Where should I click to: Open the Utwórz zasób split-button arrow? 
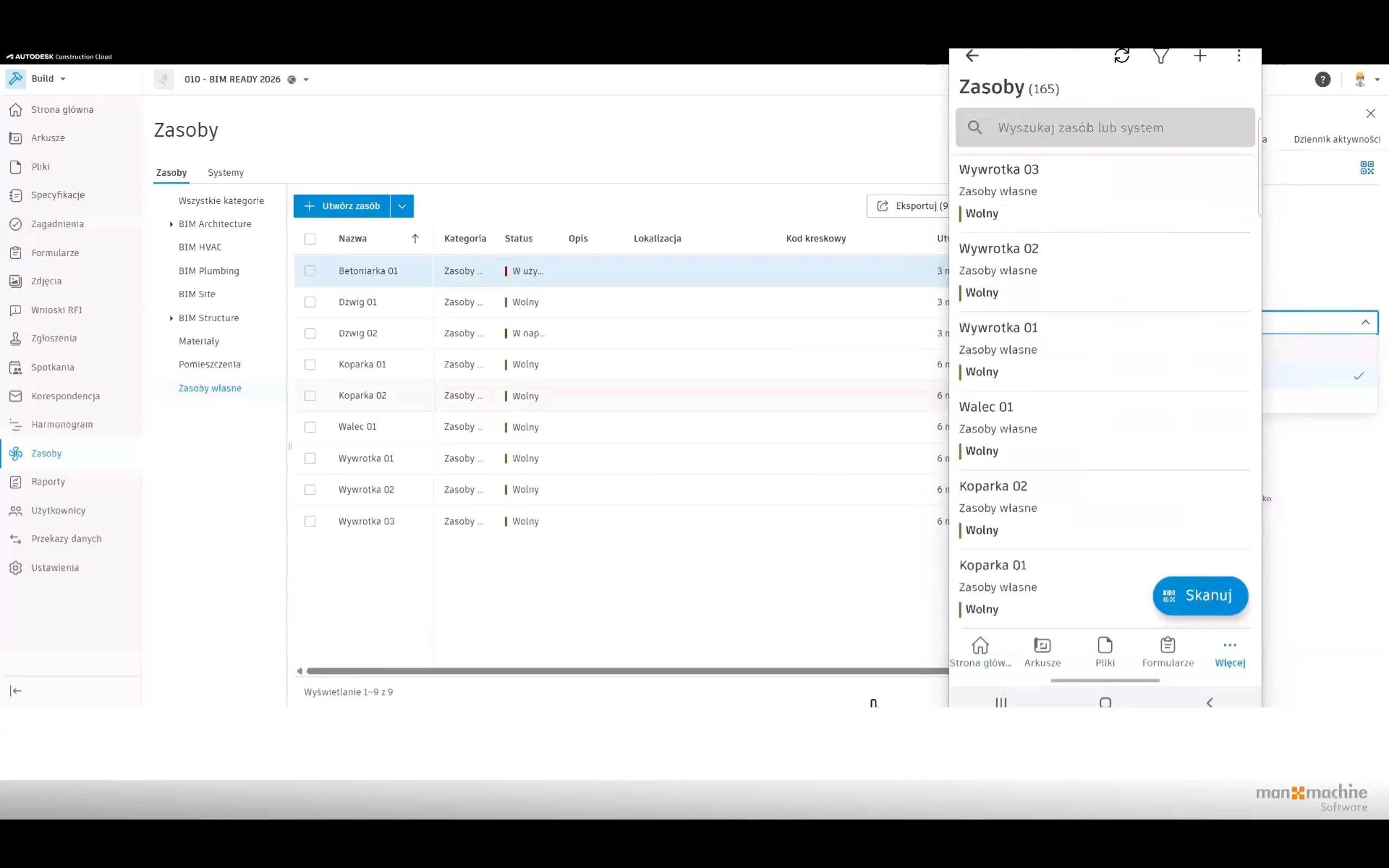[402, 206]
